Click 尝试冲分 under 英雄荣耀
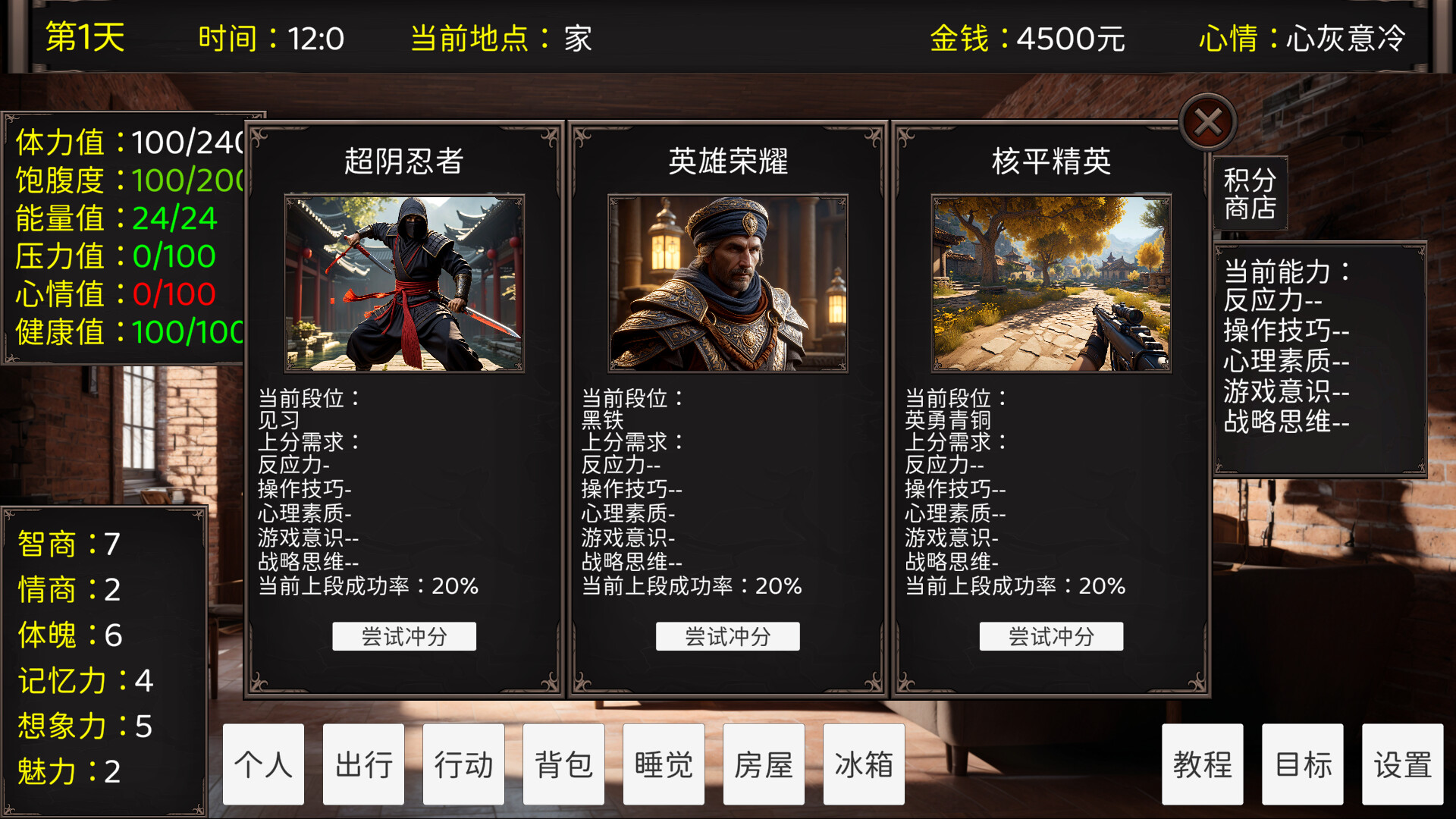 (x=728, y=636)
